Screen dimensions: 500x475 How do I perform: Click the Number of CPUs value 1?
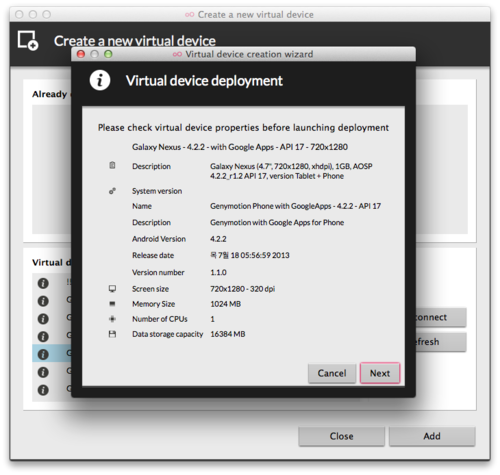coord(212,319)
